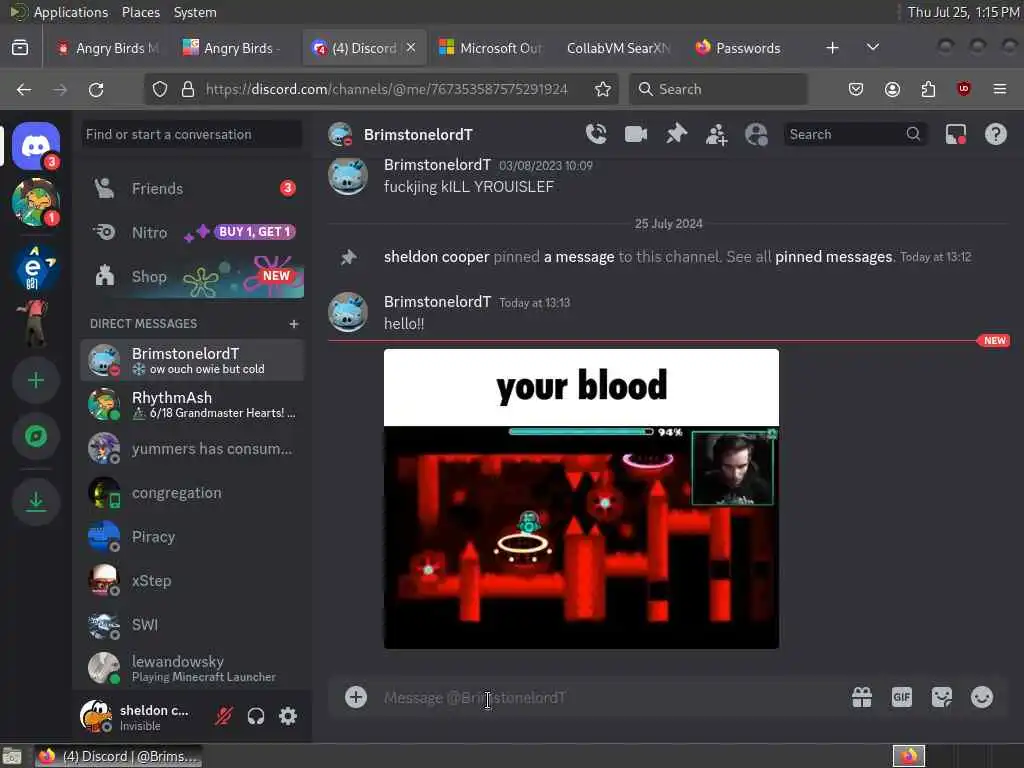1024x768 pixels.
Task: Open Firefox application hamburger menu
Action: [x=1000, y=89]
